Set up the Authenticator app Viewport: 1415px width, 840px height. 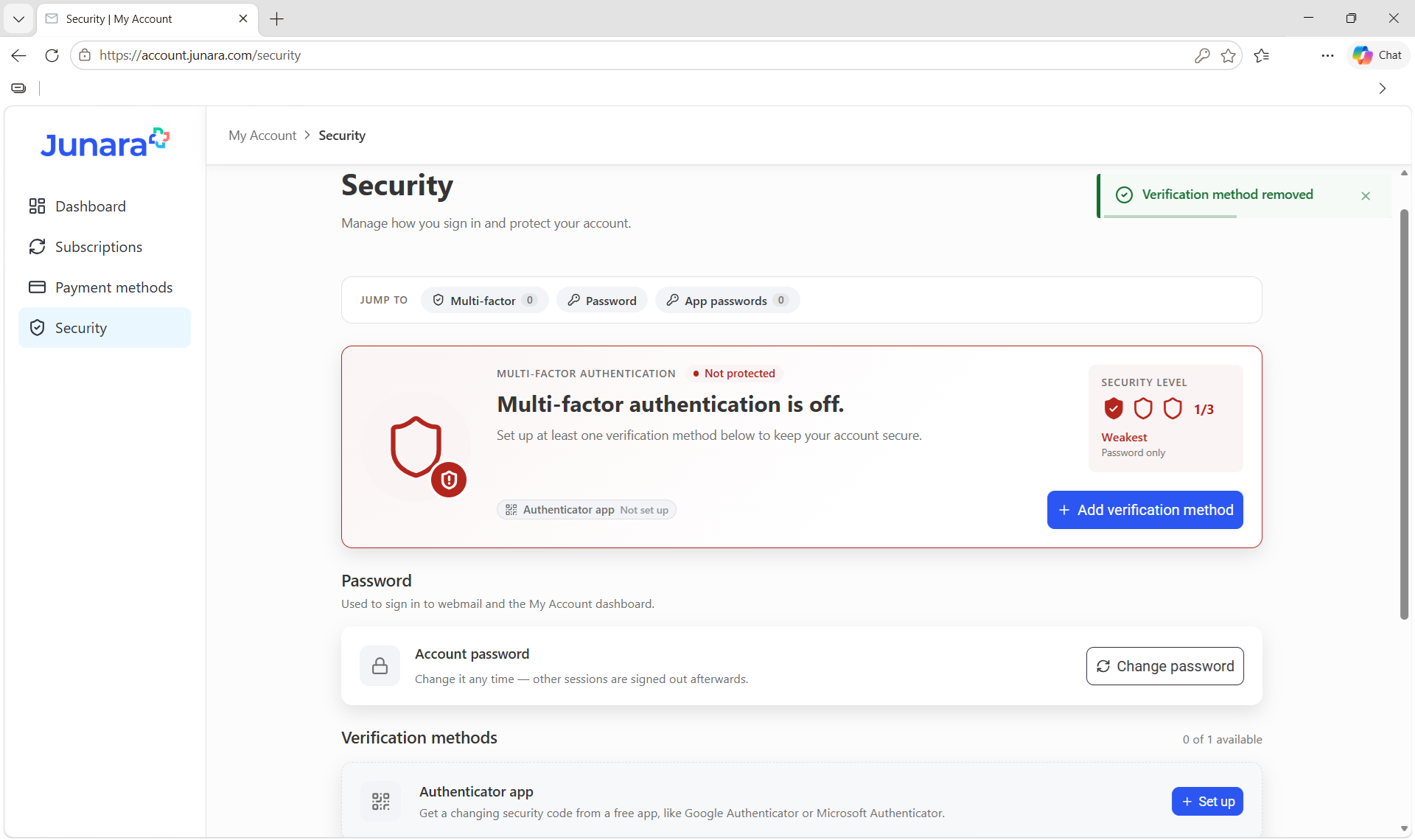[1207, 802]
